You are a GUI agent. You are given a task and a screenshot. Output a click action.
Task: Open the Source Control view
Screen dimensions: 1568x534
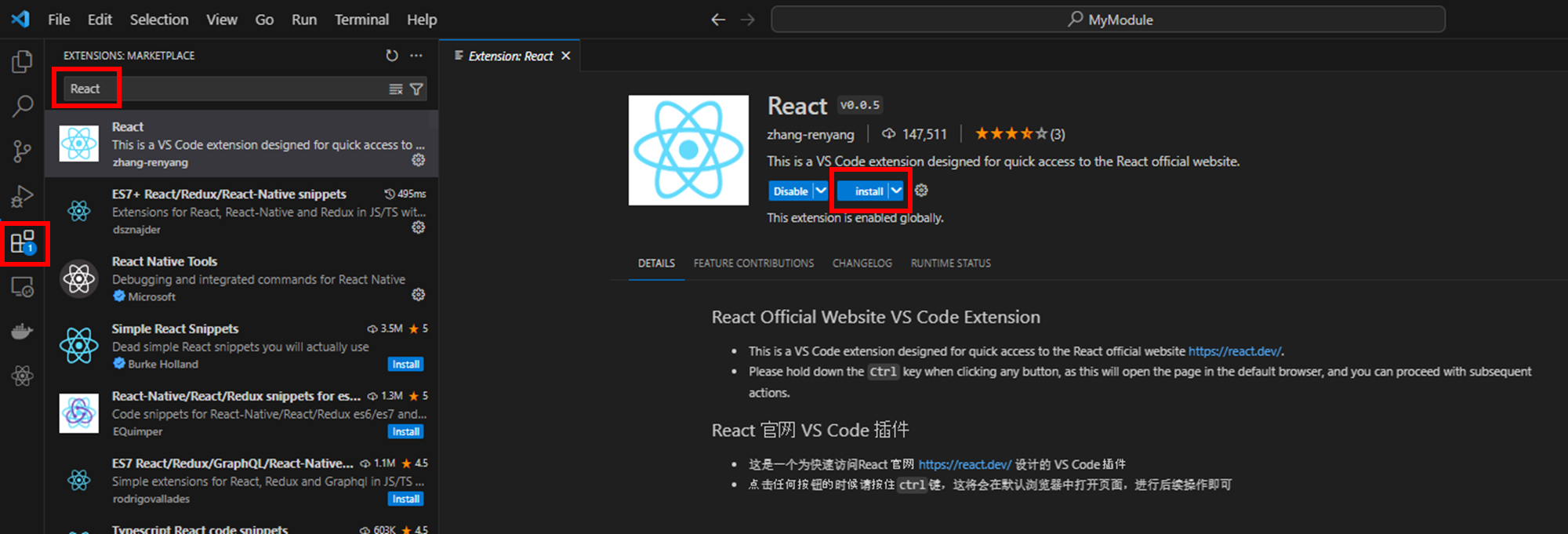22,151
